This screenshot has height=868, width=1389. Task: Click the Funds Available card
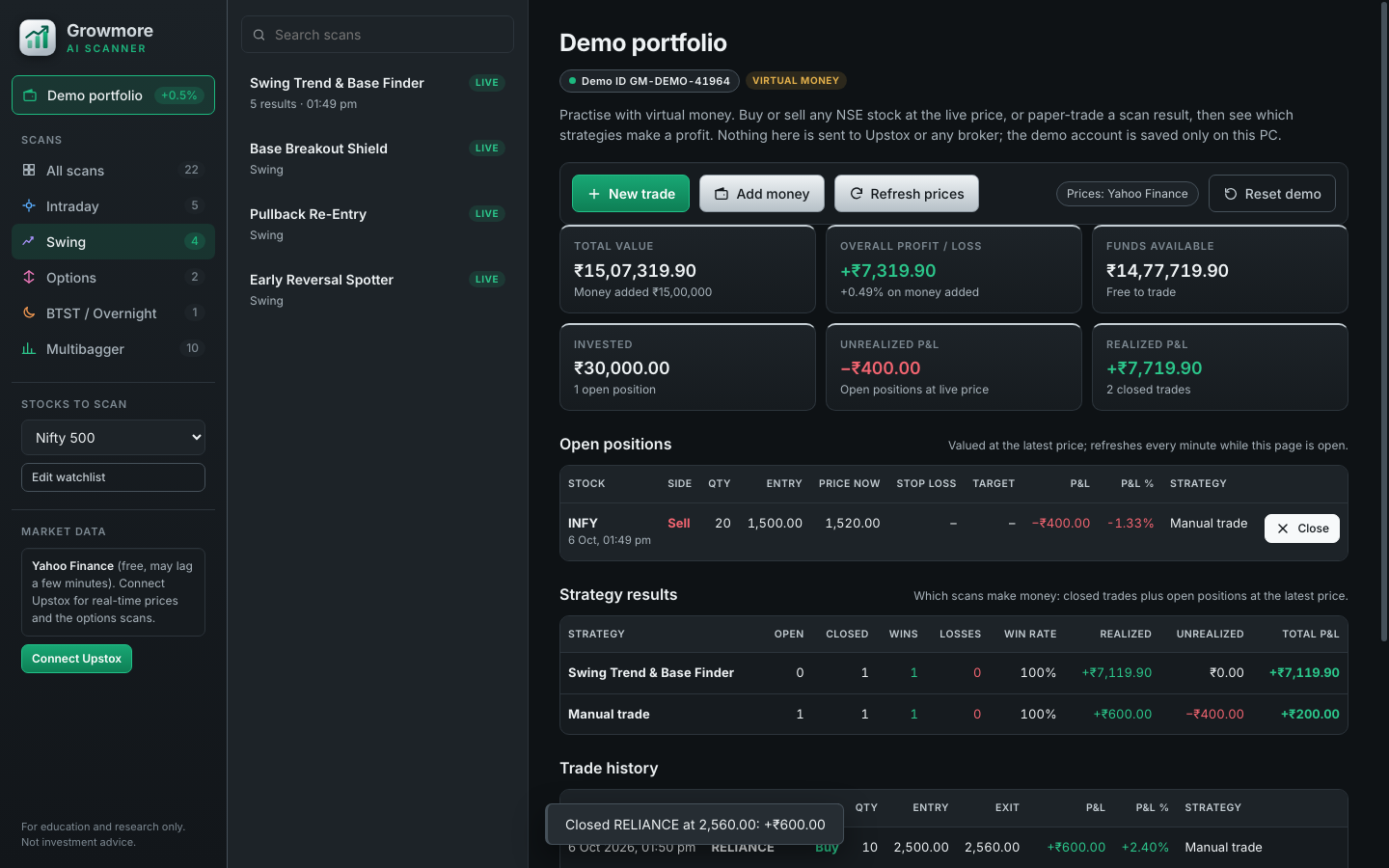[1220, 269]
